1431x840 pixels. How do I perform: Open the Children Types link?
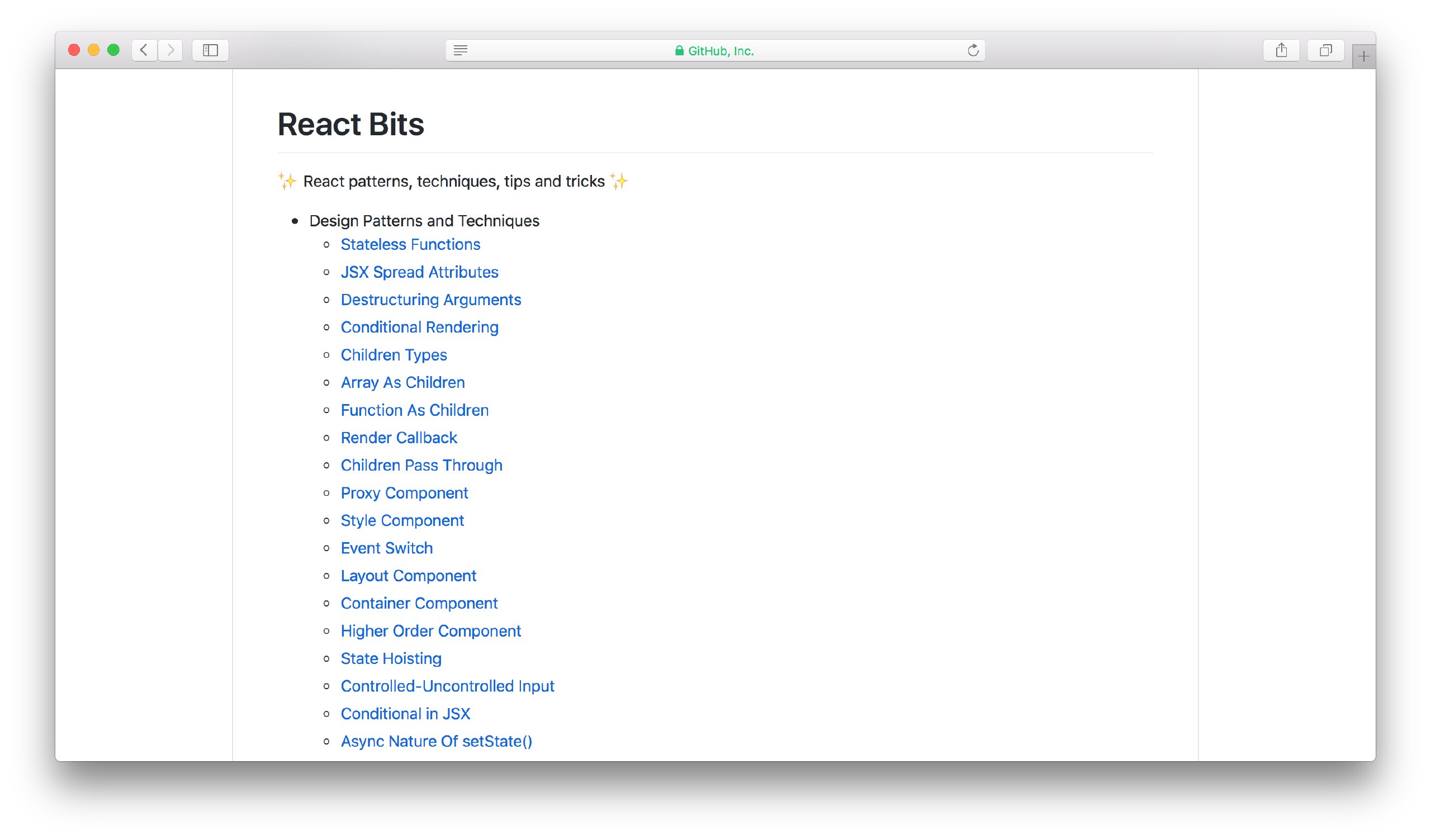(394, 355)
